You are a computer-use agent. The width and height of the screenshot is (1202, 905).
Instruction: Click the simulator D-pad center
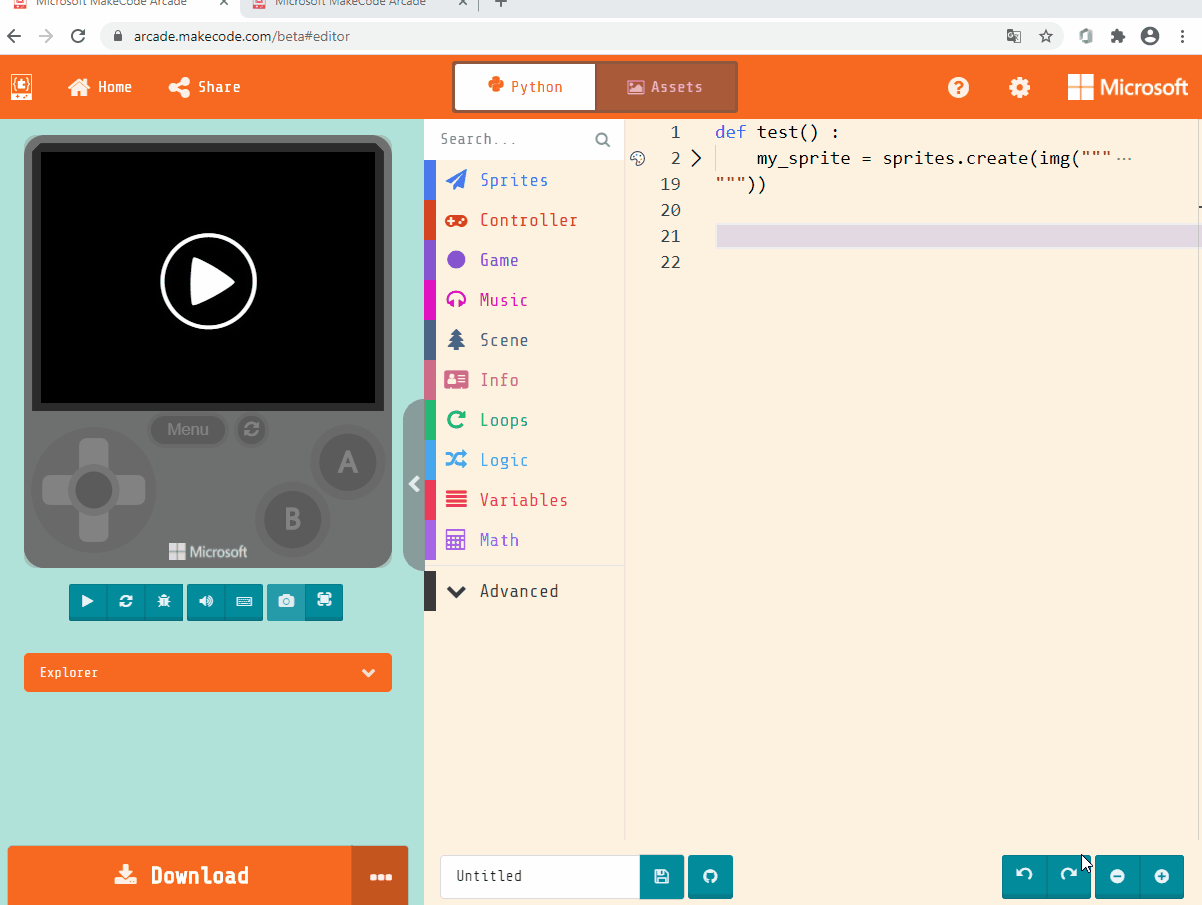click(94, 490)
